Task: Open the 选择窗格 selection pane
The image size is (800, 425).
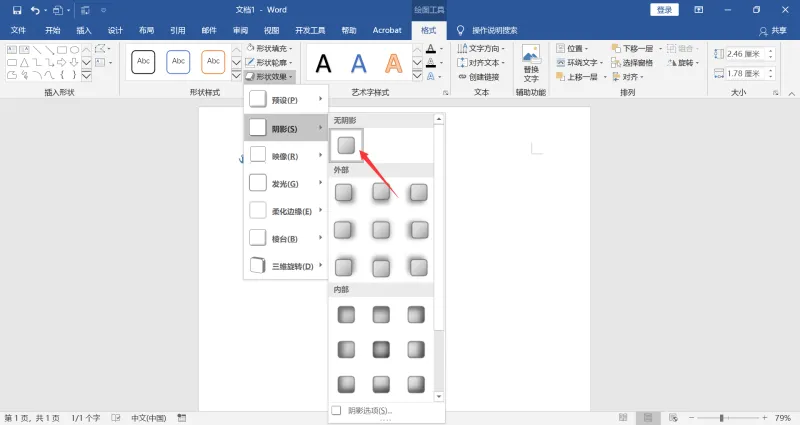Action: point(633,62)
